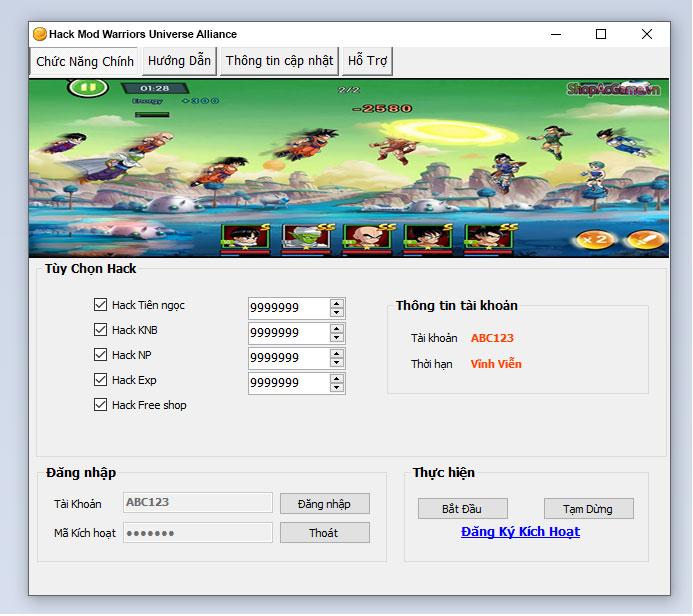Close the Hack Mod Warriors window
This screenshot has width=693, height=616.
point(647,34)
